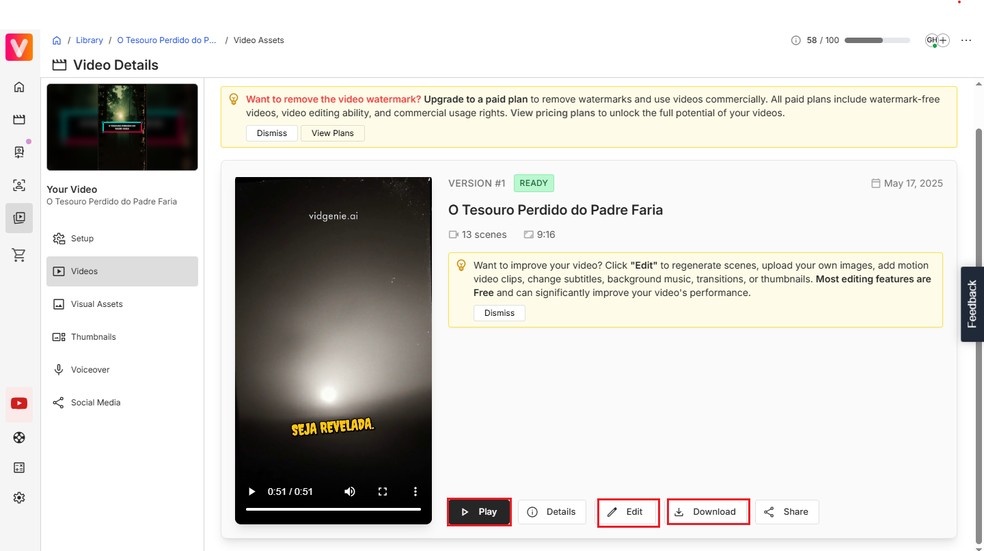Click the 0:51 / 0:51 time display
The image size is (984, 551).
[290, 491]
